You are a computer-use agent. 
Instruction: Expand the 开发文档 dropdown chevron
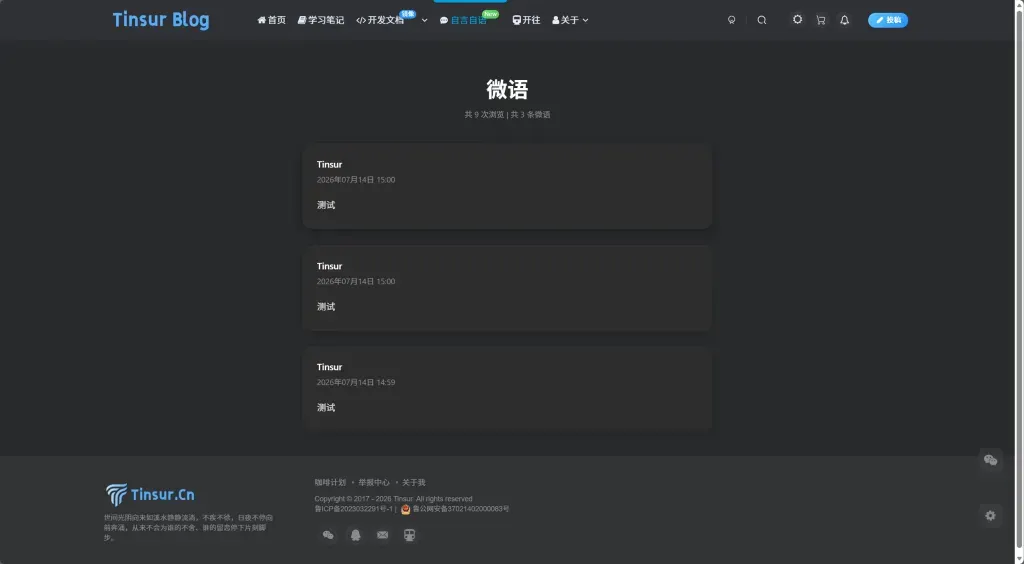click(x=424, y=20)
